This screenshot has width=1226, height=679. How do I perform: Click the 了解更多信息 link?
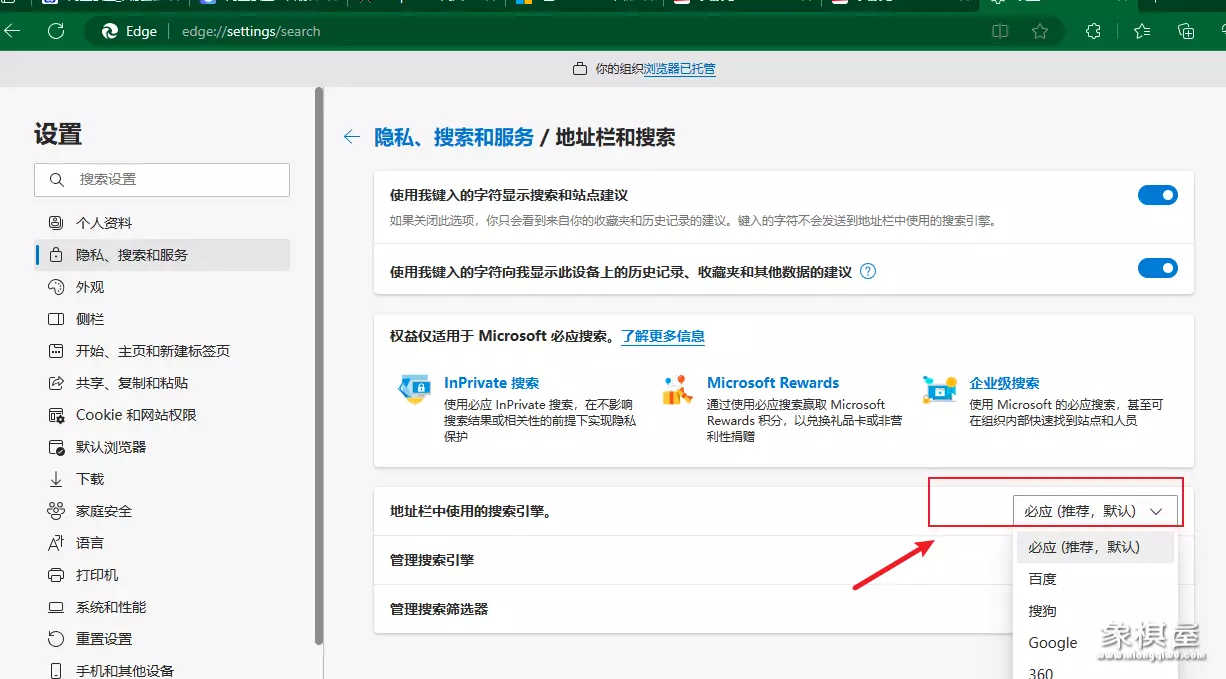pyautogui.click(x=662, y=336)
